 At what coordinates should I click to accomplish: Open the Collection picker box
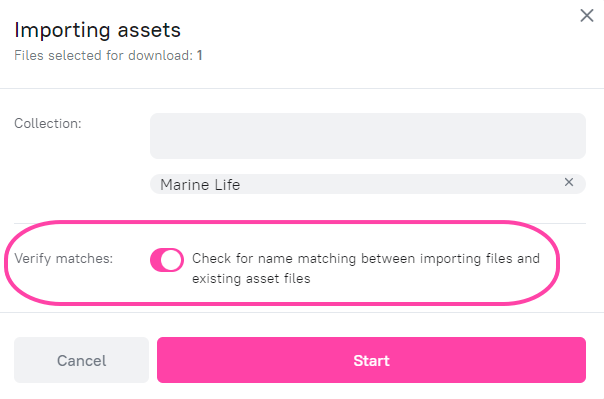(368, 136)
